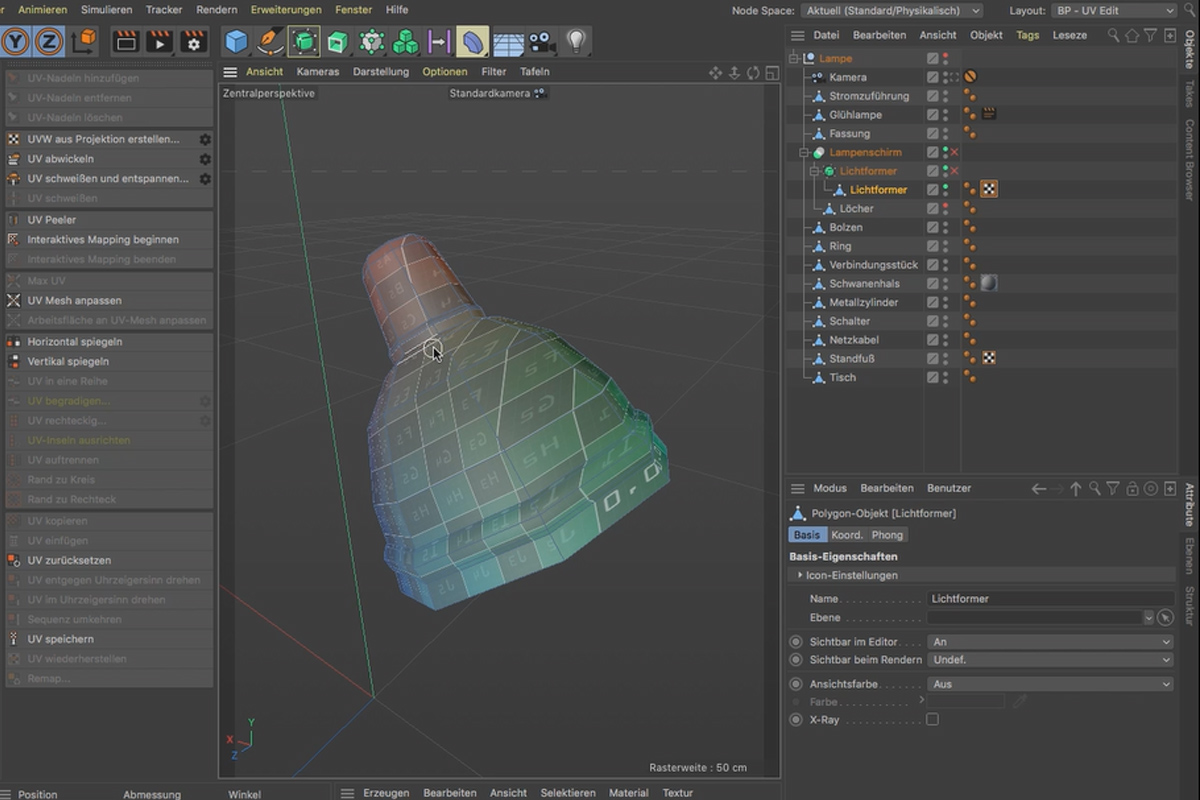The height and width of the screenshot is (800, 1200).
Task: Toggle the red X on Lampenschirm
Action: (x=955, y=152)
